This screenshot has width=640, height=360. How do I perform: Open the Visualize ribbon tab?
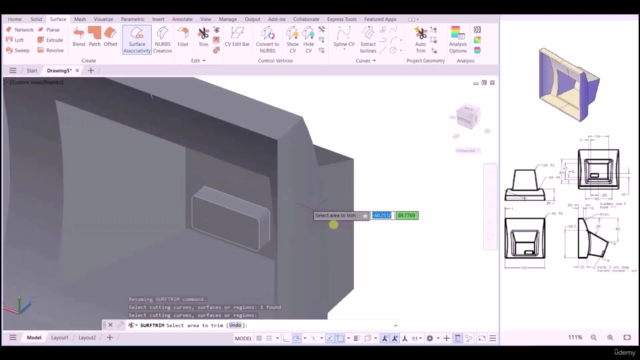pyautogui.click(x=103, y=19)
